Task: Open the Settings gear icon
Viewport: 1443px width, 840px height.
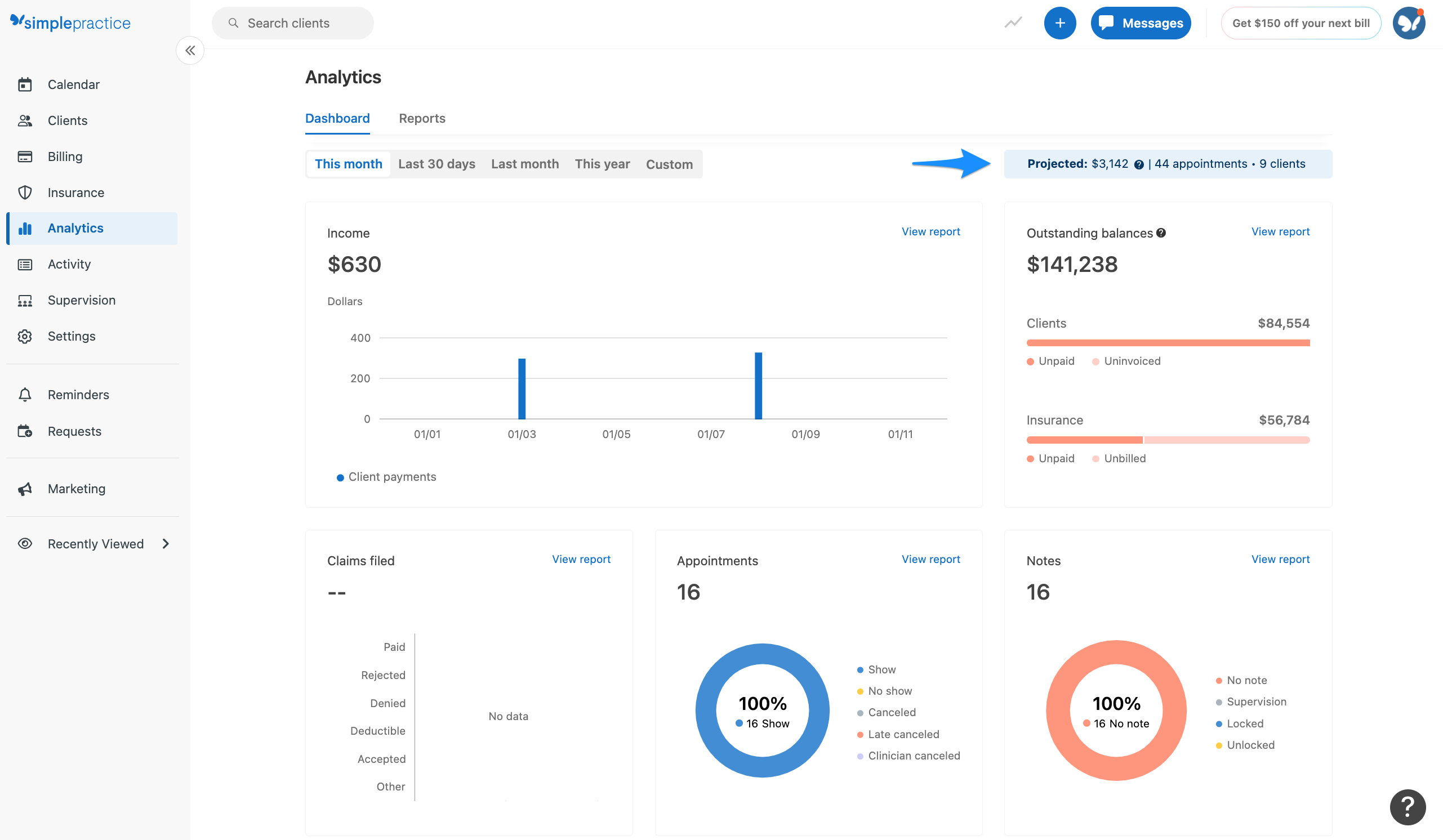Action: 26,336
